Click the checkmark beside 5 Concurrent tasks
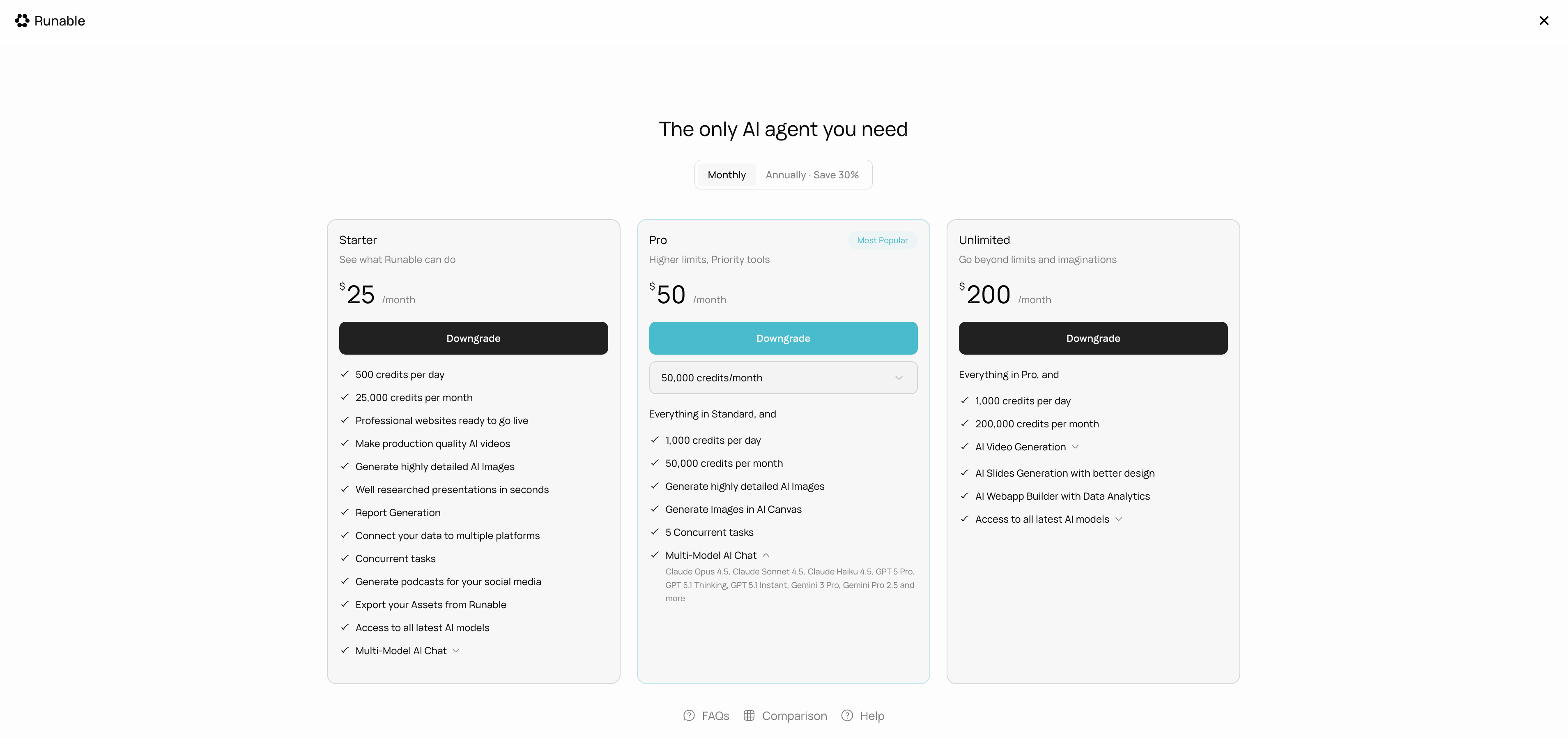Viewport: 1568px width, 738px height. pos(655,532)
